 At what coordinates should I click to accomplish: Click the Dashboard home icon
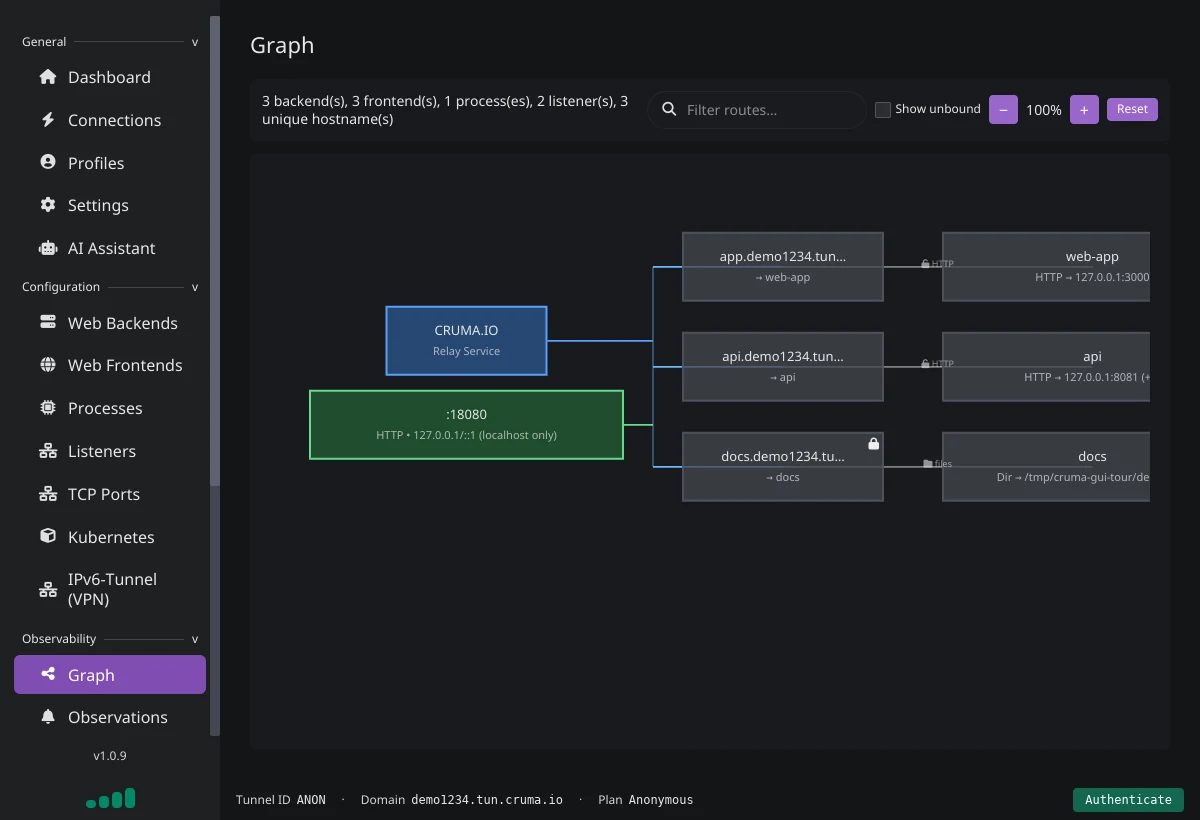tap(47, 77)
